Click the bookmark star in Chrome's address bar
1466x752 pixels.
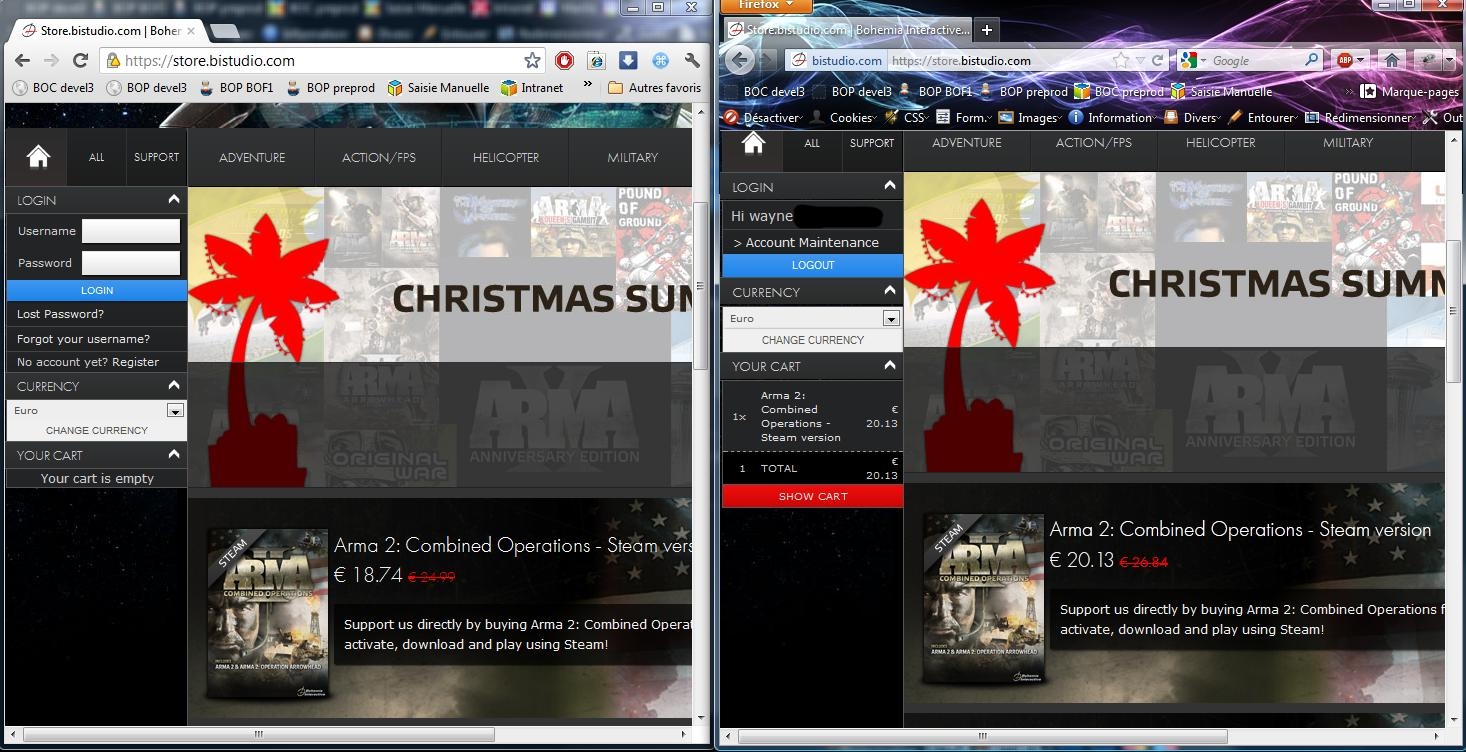pyautogui.click(x=532, y=60)
